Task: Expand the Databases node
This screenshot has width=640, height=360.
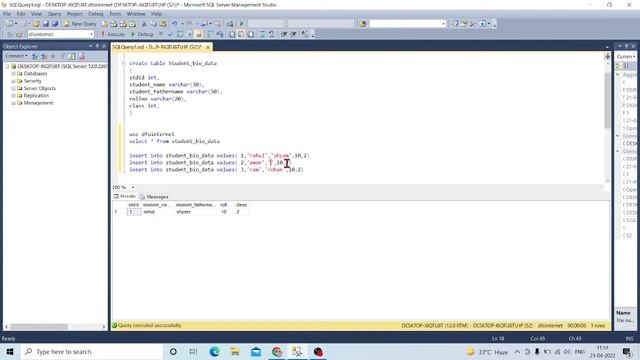Action: coord(13,74)
